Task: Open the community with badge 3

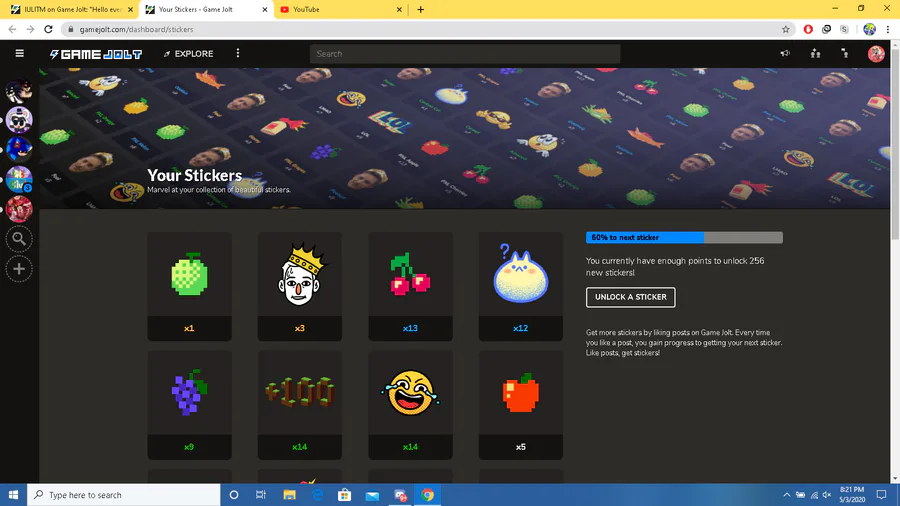Action: click(19, 180)
